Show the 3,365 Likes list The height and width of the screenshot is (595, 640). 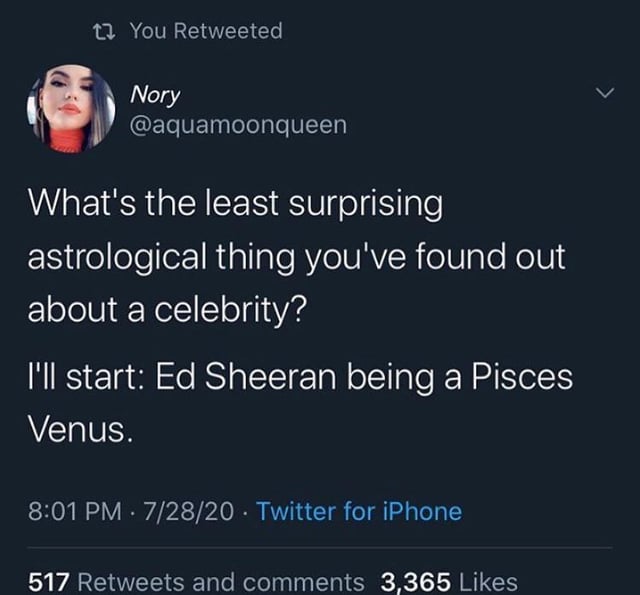click(449, 581)
